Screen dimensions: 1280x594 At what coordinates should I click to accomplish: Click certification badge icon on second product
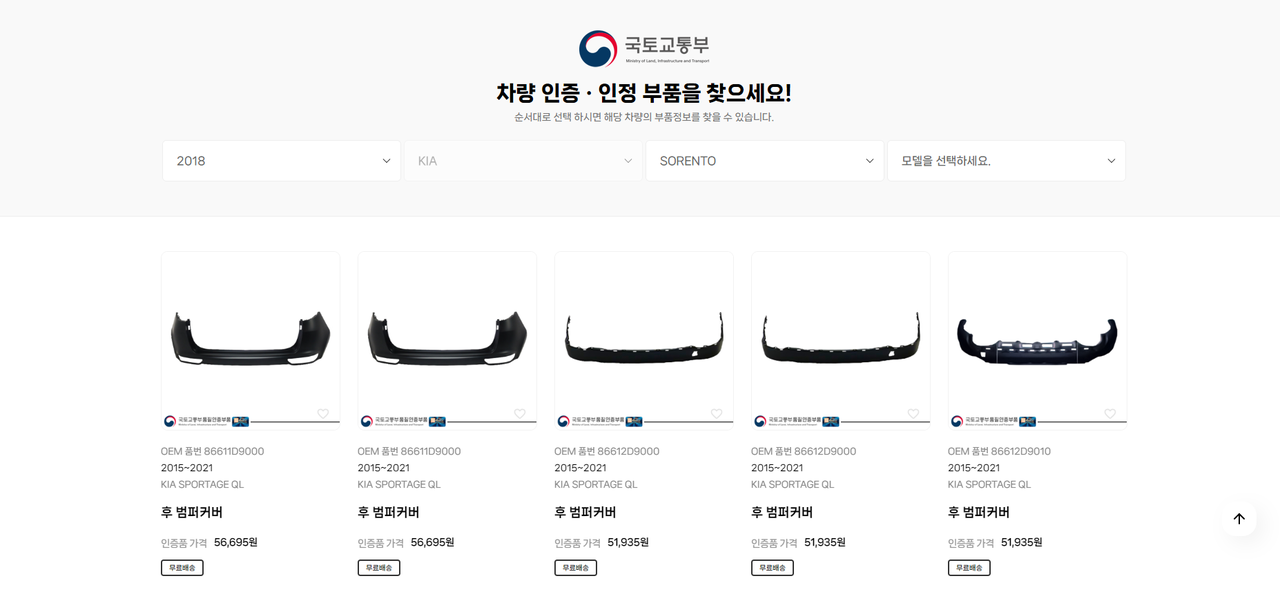pyautogui.click(x=437, y=421)
